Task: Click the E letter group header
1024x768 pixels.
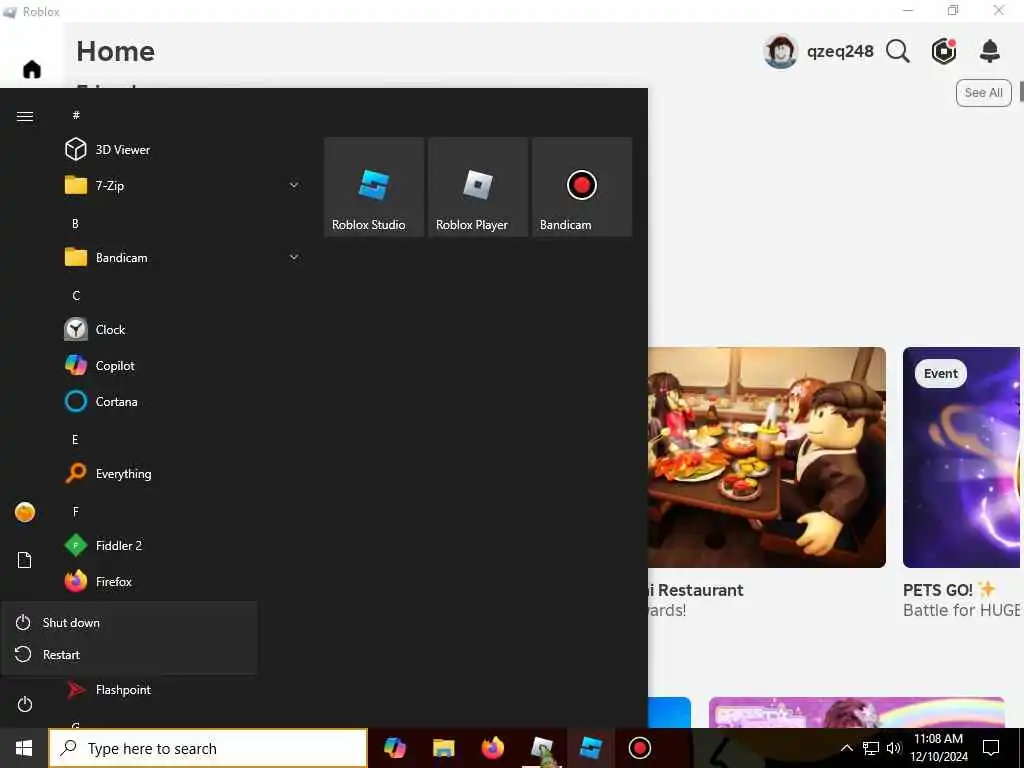Action: tap(75, 440)
